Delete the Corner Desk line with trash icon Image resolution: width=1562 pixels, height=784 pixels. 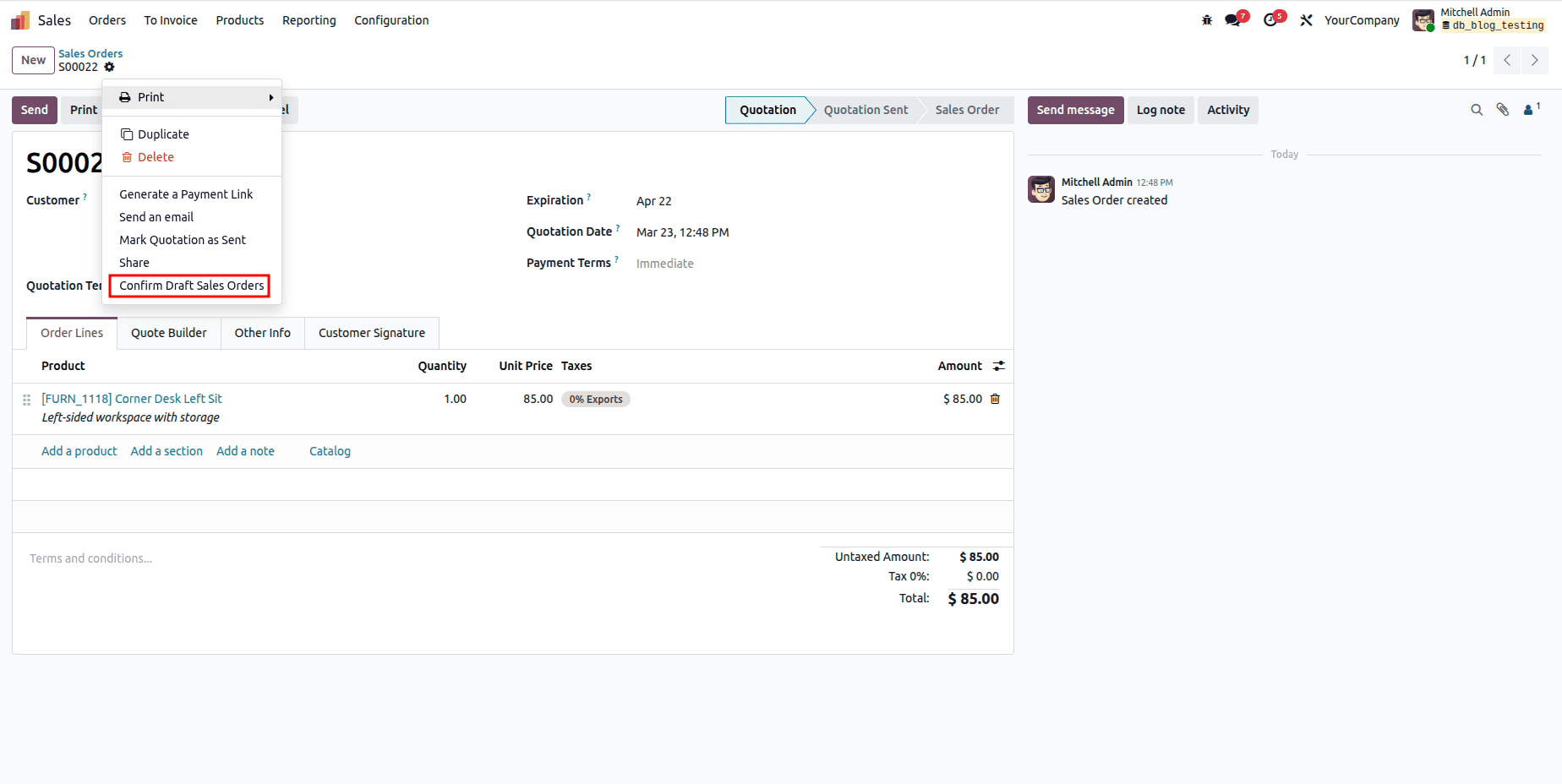click(995, 398)
